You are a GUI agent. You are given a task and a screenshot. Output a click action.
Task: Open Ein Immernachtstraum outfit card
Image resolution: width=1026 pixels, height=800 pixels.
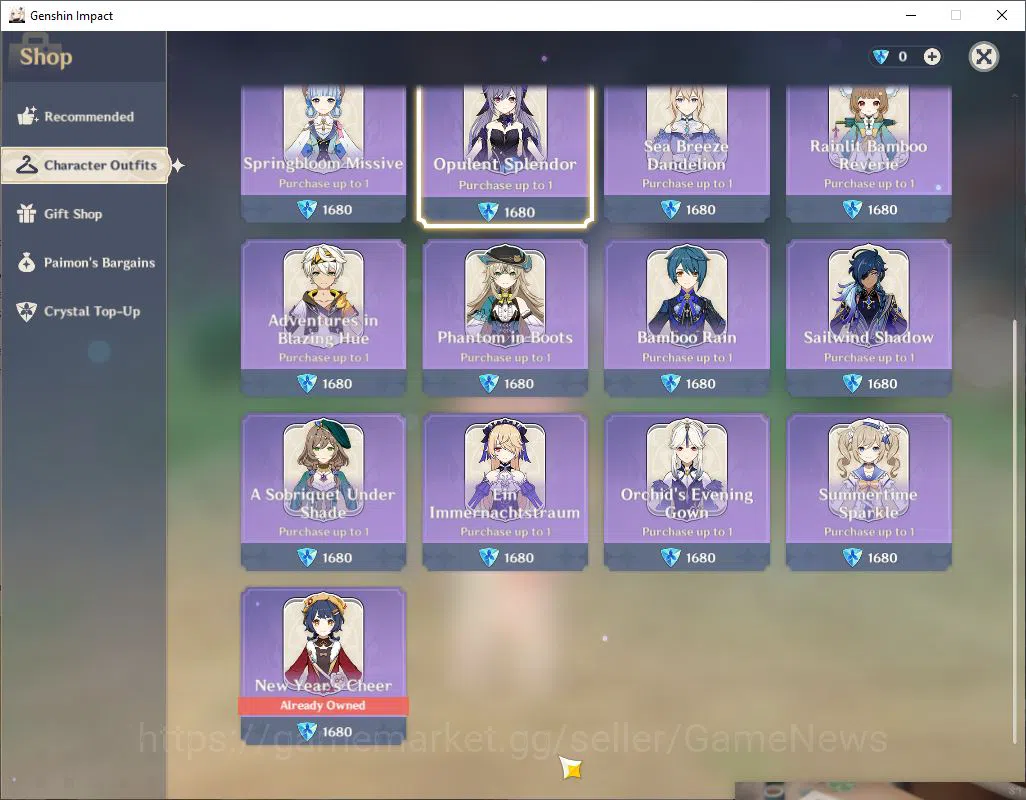(x=504, y=492)
